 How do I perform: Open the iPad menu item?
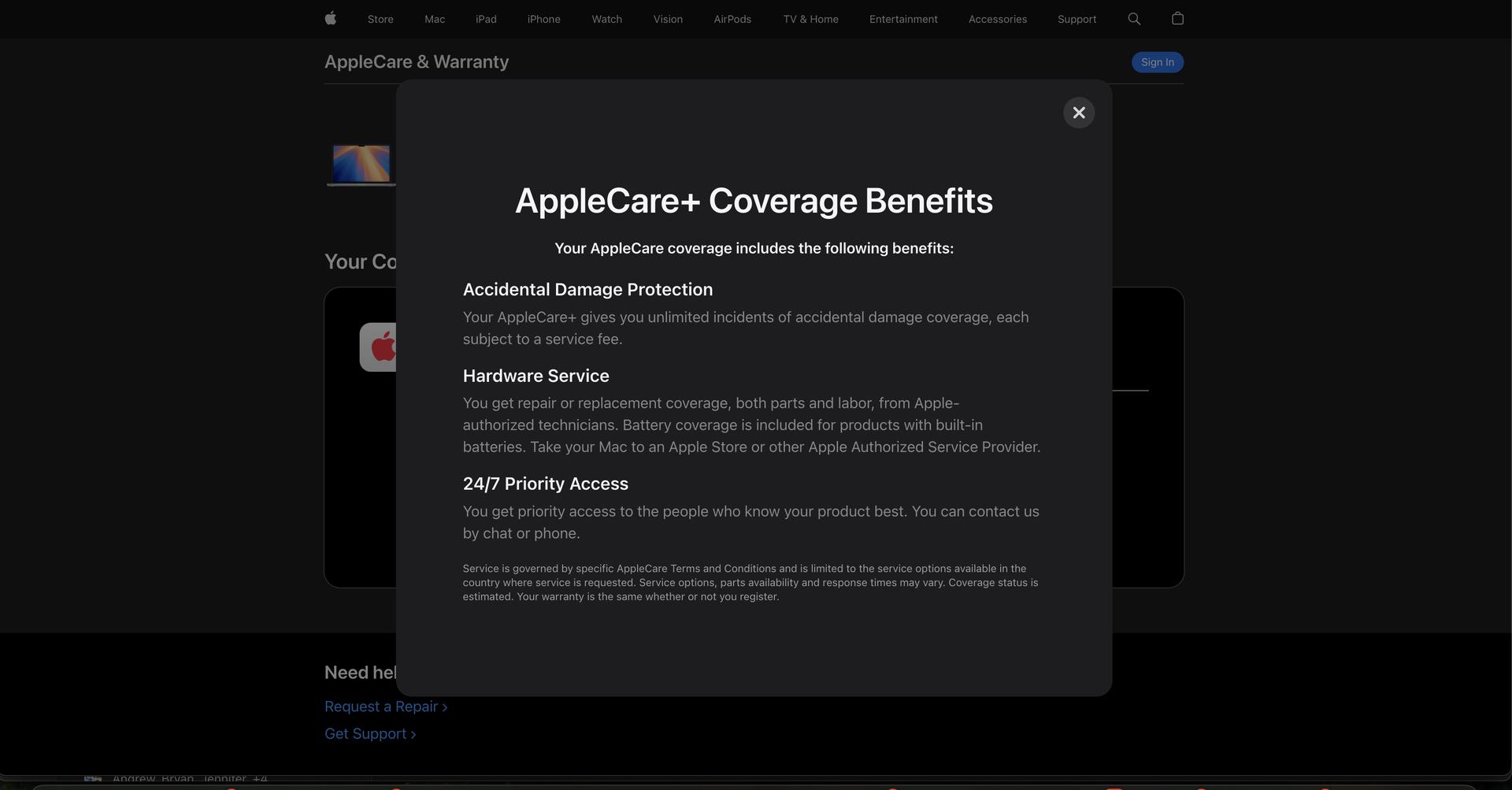486,19
